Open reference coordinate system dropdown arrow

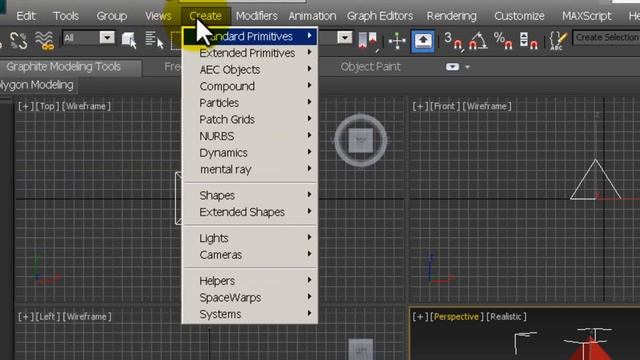click(x=344, y=38)
